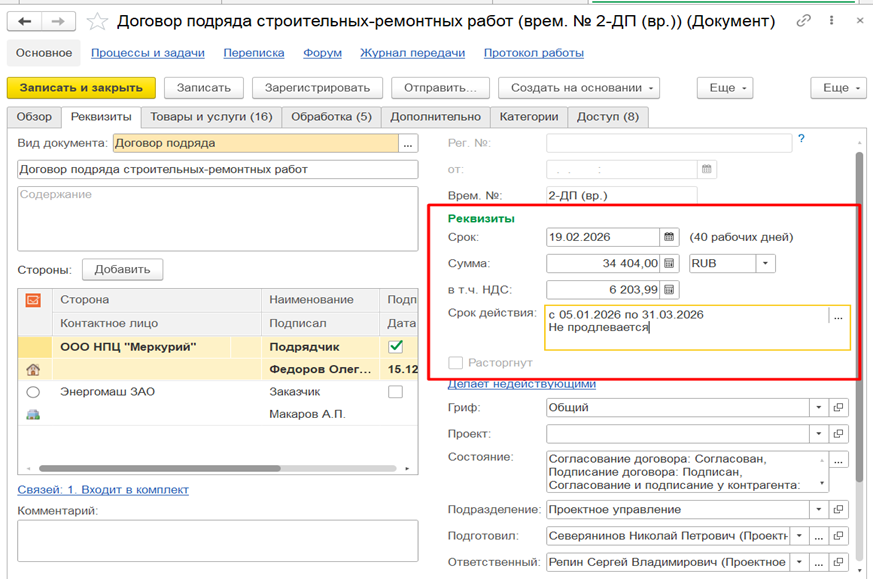Click the help question mark near Рег. №
Screen dimensions: 873x579
pyautogui.click(x=801, y=139)
